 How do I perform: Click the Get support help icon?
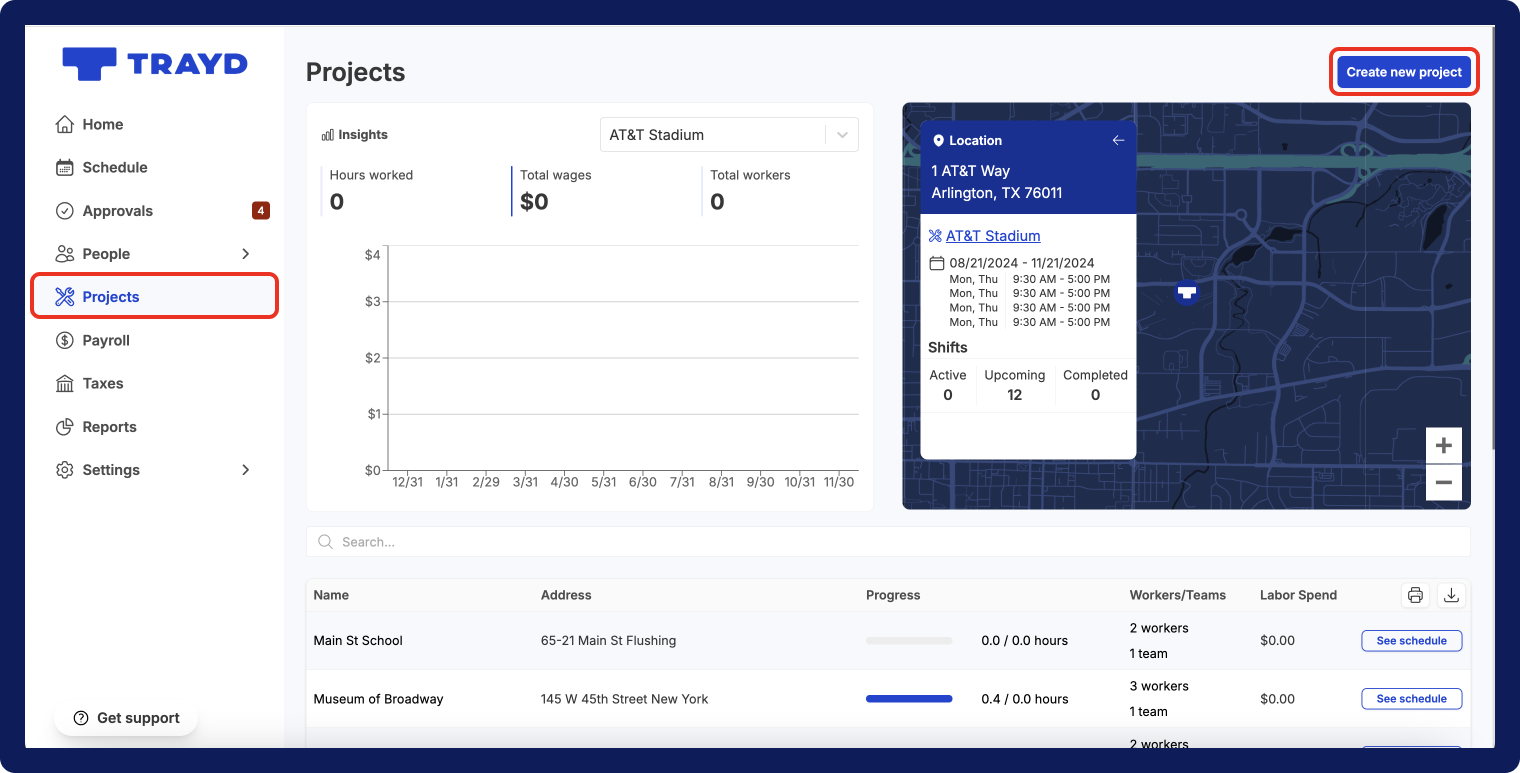[x=81, y=718]
